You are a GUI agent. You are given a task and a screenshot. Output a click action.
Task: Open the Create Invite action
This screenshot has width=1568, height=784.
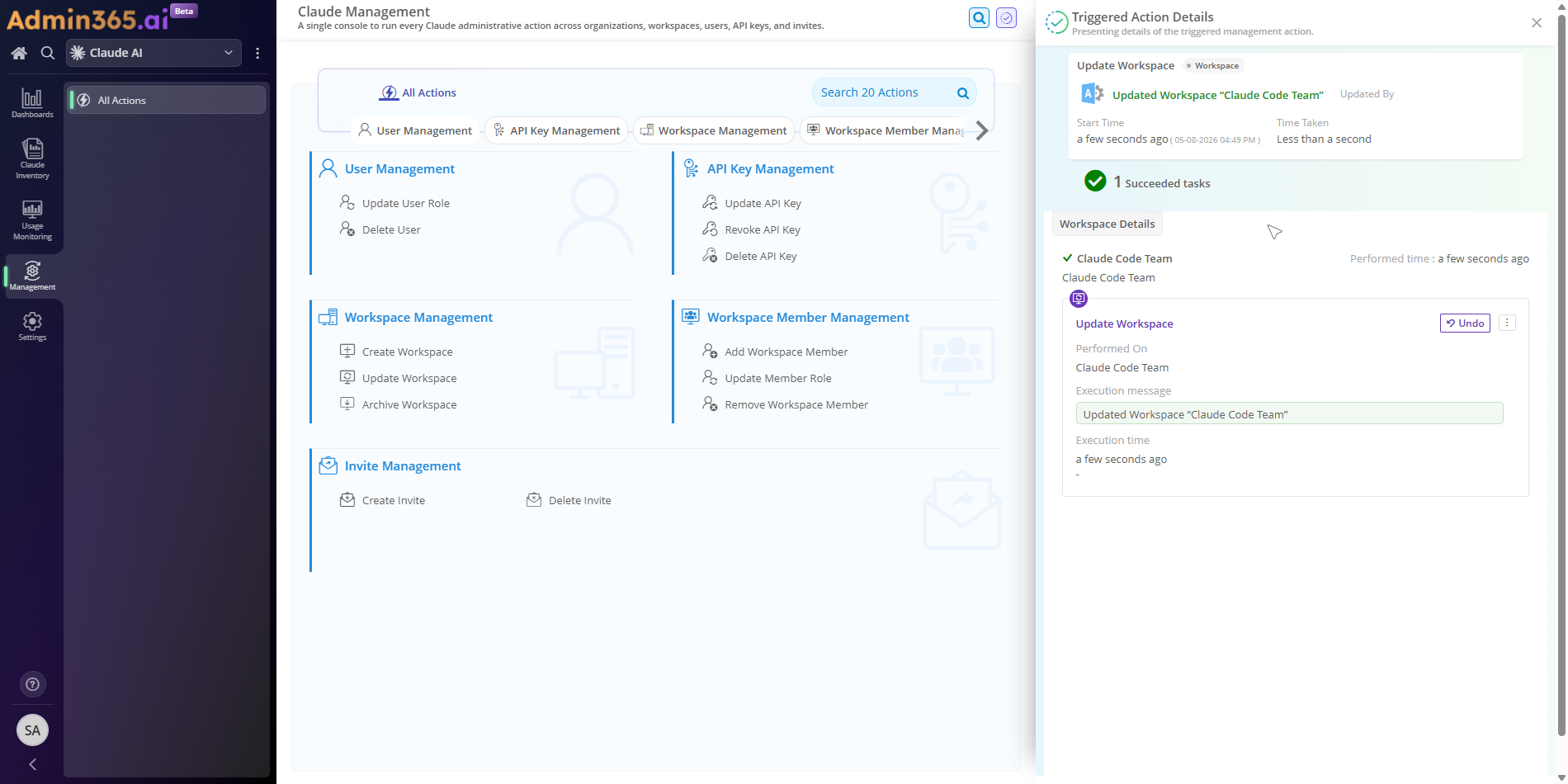(x=383, y=500)
